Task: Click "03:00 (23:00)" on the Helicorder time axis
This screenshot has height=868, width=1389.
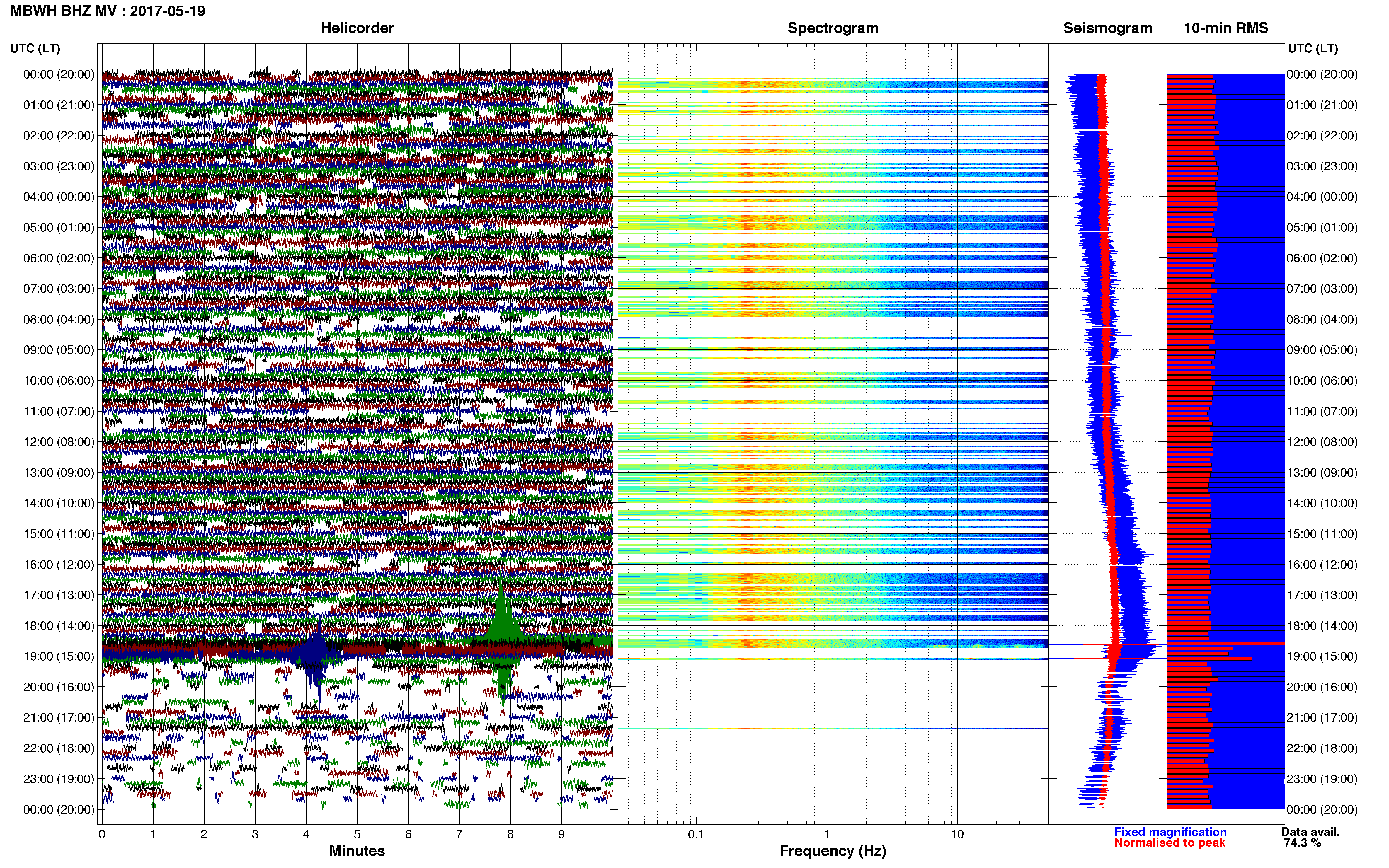Action: (59, 166)
